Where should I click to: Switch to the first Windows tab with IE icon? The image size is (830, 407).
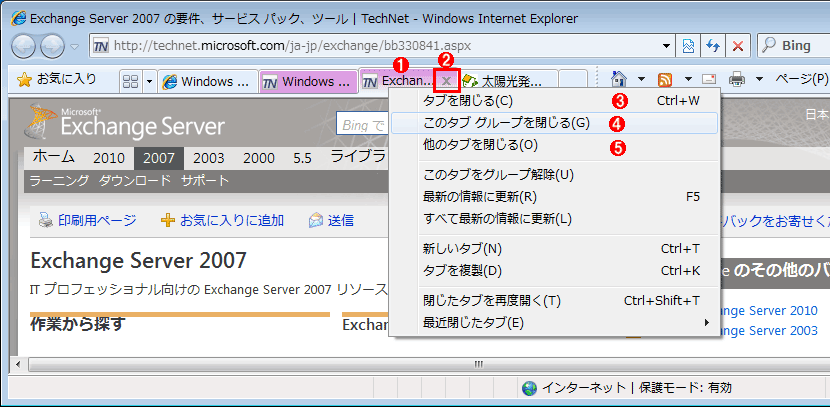tap(208, 82)
